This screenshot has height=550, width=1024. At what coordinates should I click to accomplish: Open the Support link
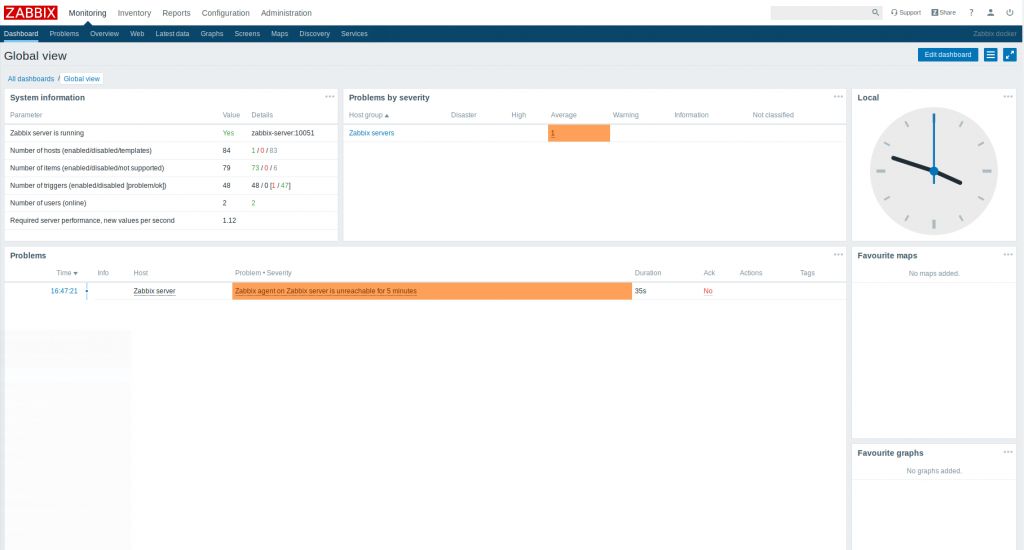coord(906,12)
